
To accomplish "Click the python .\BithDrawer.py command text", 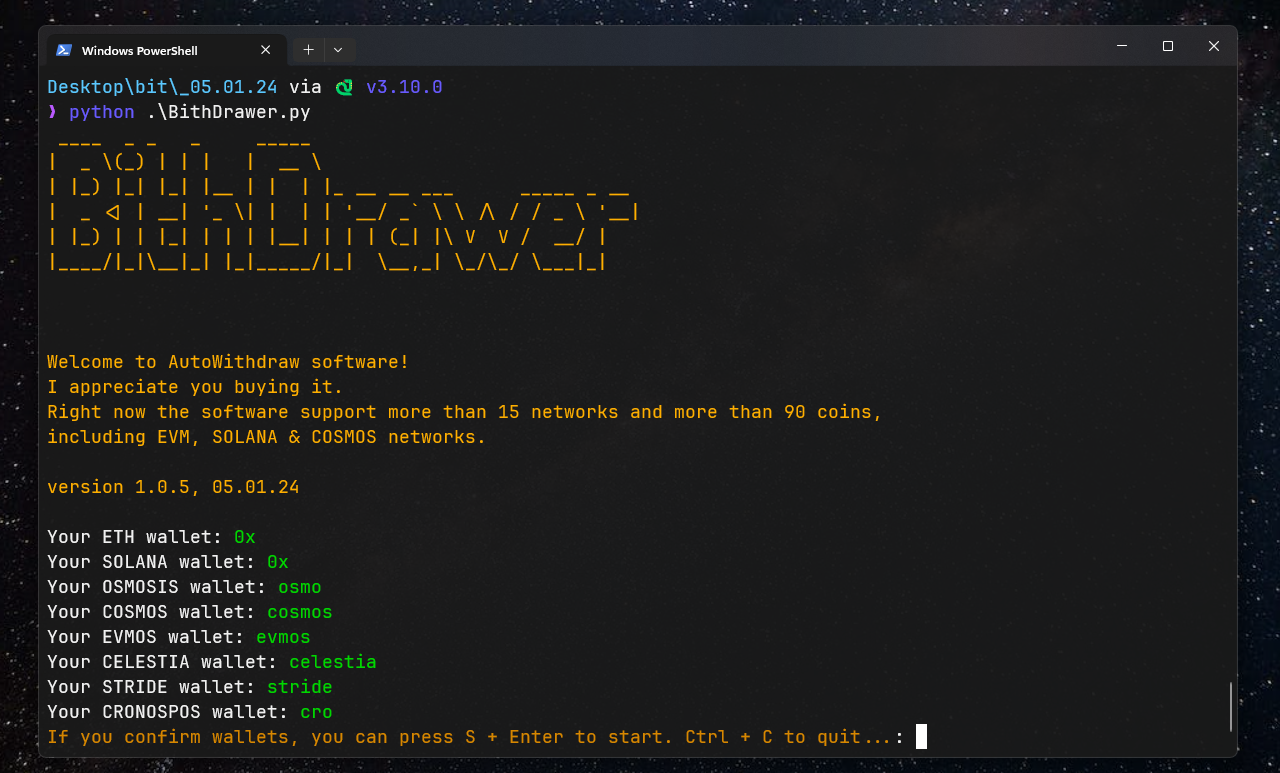I will (190, 112).
